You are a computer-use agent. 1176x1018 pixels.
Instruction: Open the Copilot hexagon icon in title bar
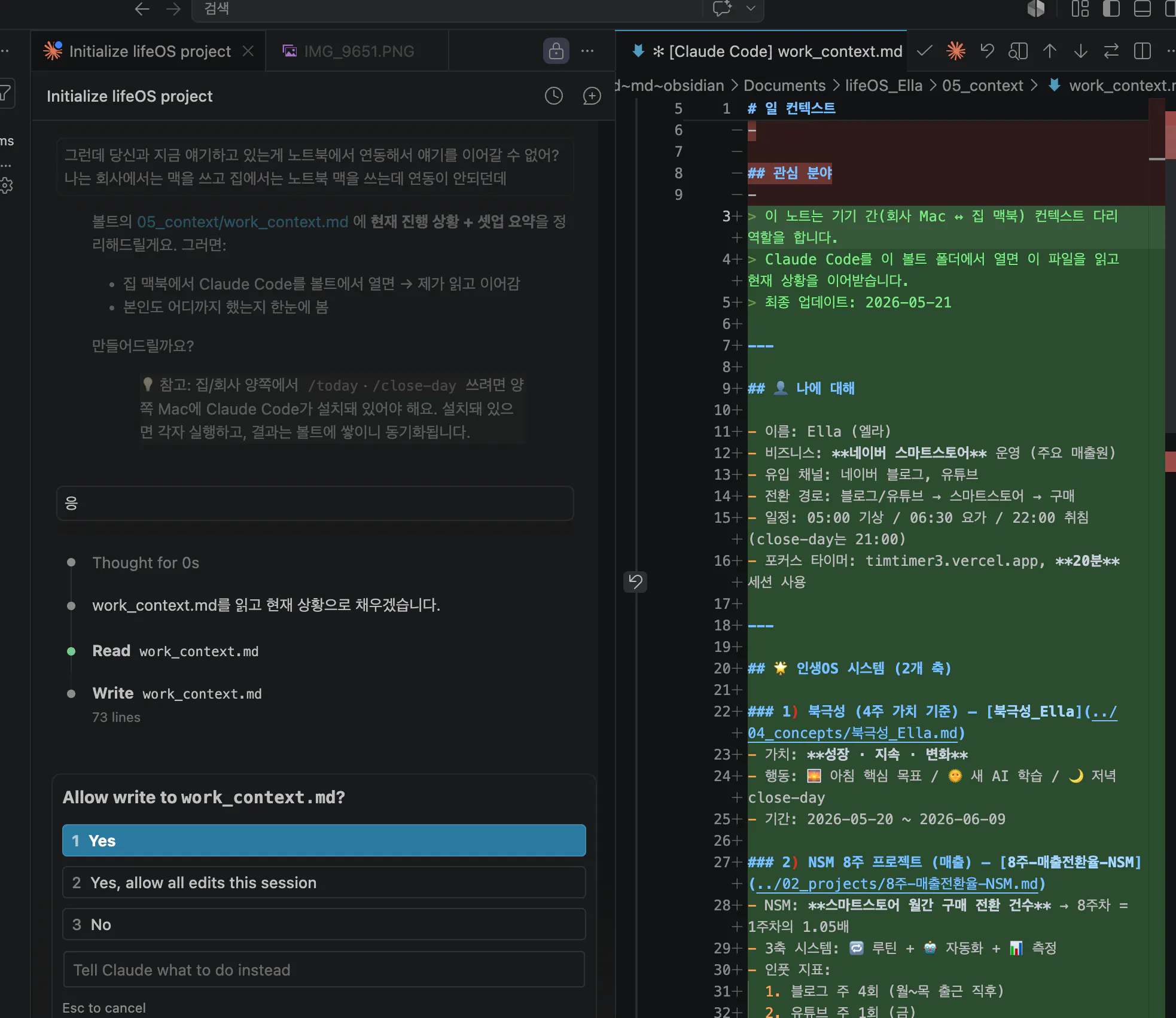click(x=1036, y=8)
